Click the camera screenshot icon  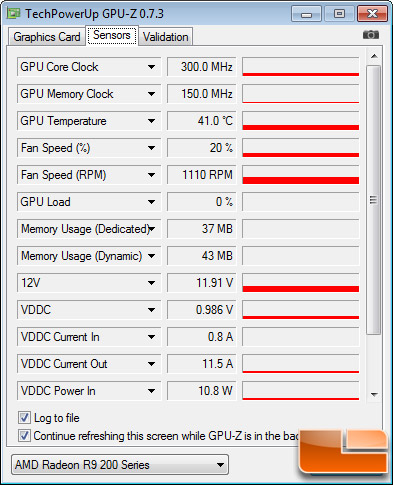(x=371, y=35)
